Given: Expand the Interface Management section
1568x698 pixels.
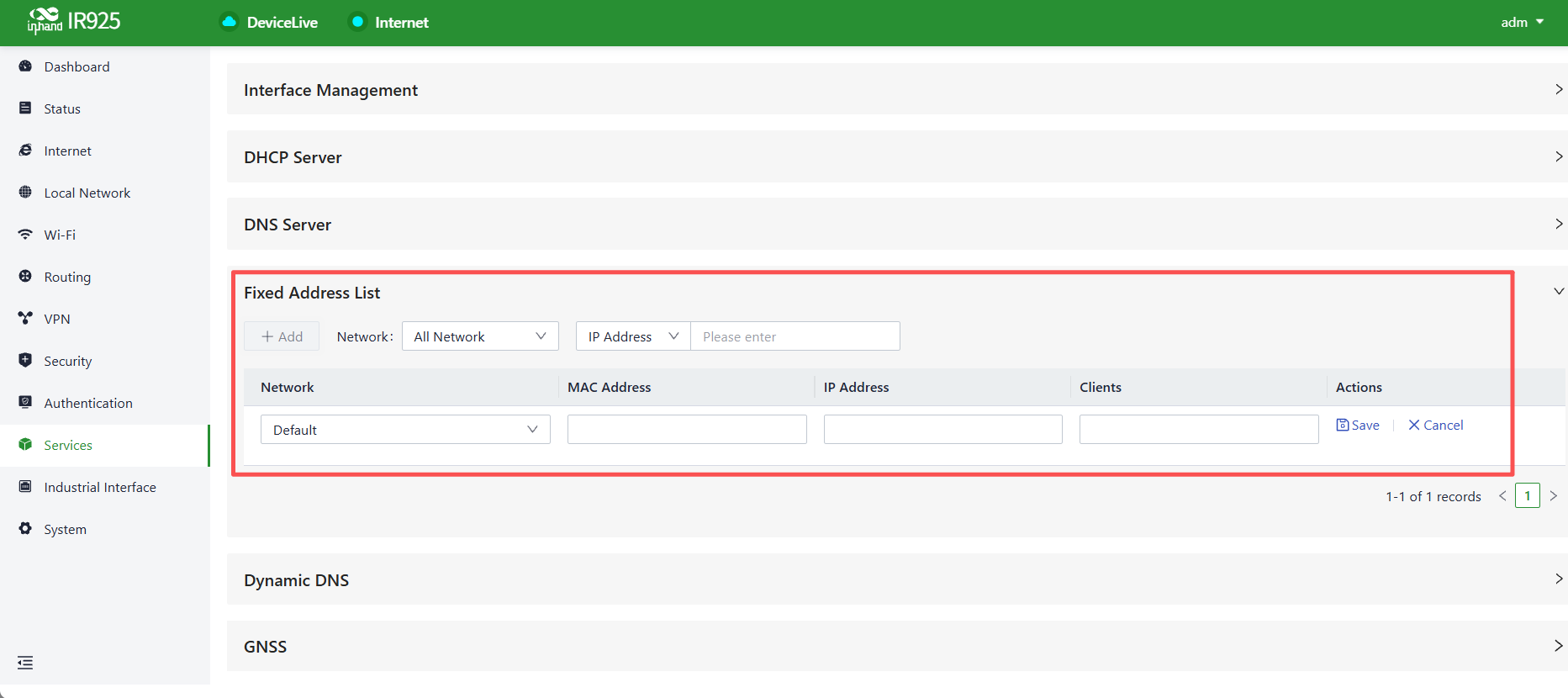Looking at the screenshot, I should coord(1559,89).
